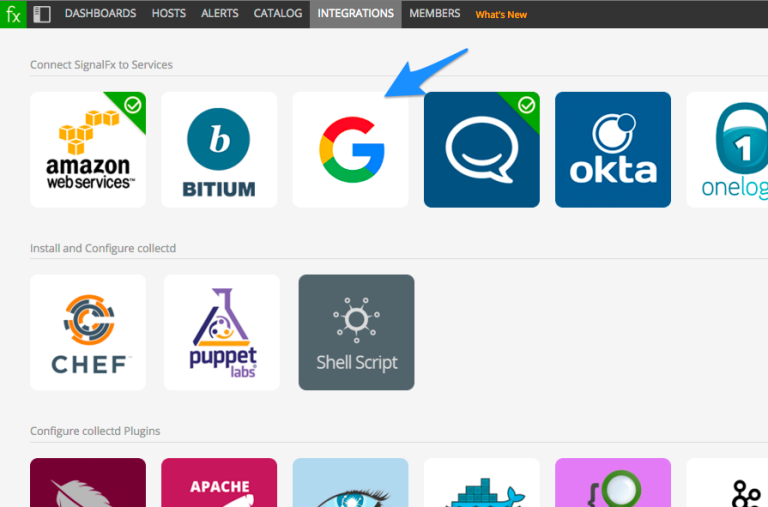Select the Shell Script install tile

pos(357,332)
